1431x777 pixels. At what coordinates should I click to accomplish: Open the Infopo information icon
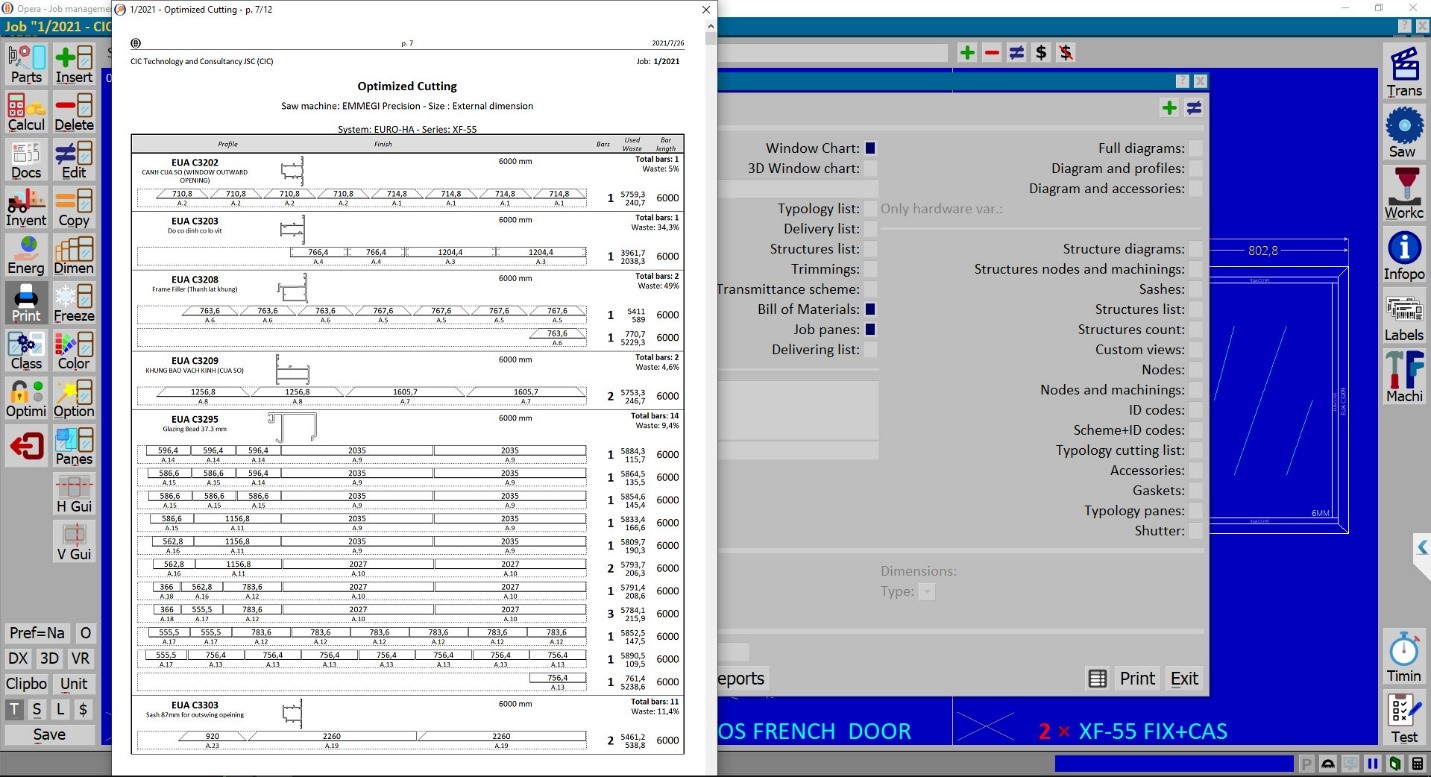(1403, 254)
